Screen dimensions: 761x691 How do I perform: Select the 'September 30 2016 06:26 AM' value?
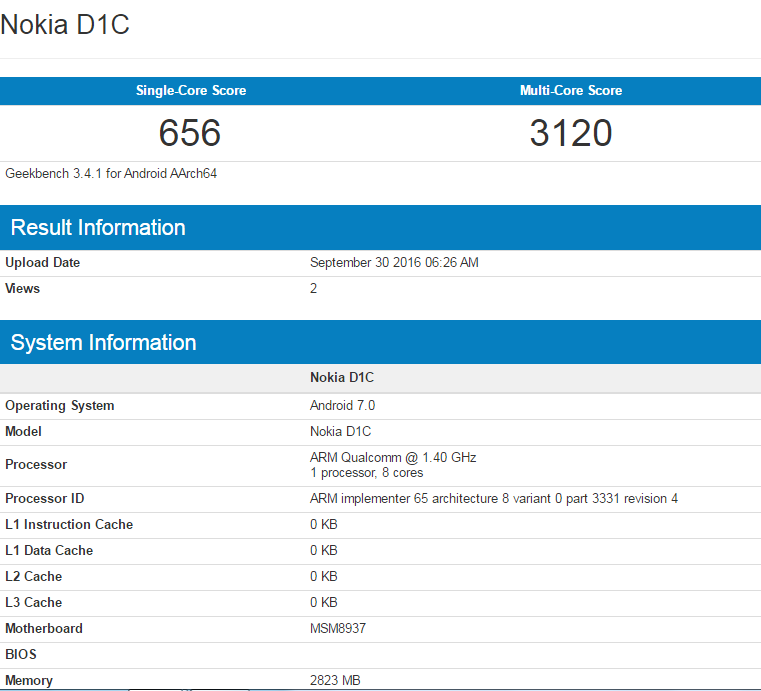pyautogui.click(x=394, y=263)
